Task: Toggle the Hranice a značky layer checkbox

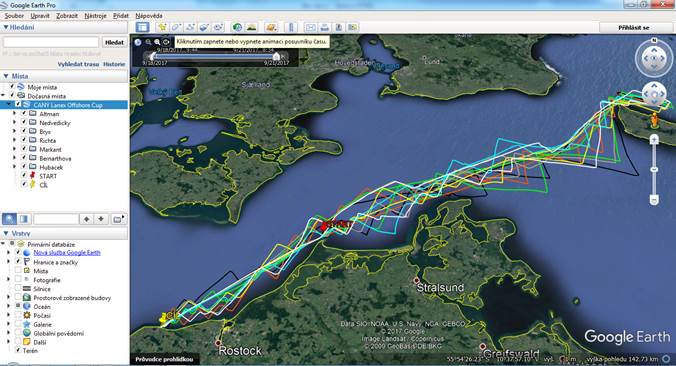Action: point(18,262)
